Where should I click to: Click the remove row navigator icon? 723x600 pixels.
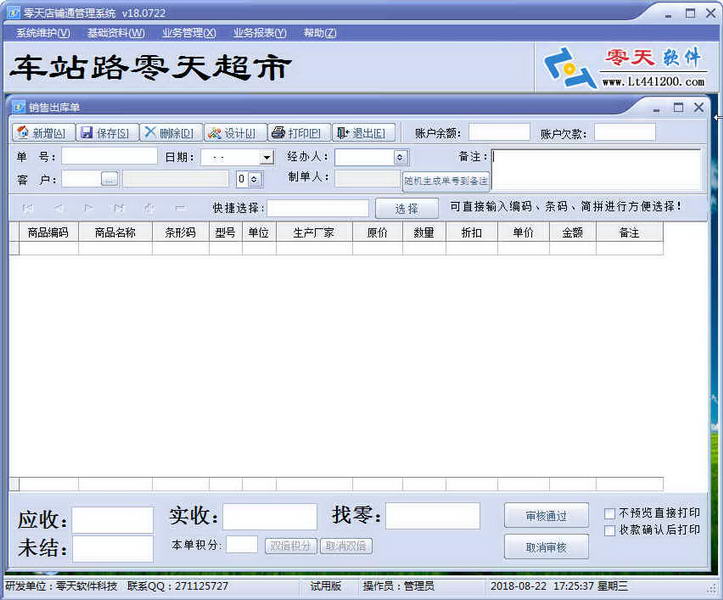(x=180, y=208)
